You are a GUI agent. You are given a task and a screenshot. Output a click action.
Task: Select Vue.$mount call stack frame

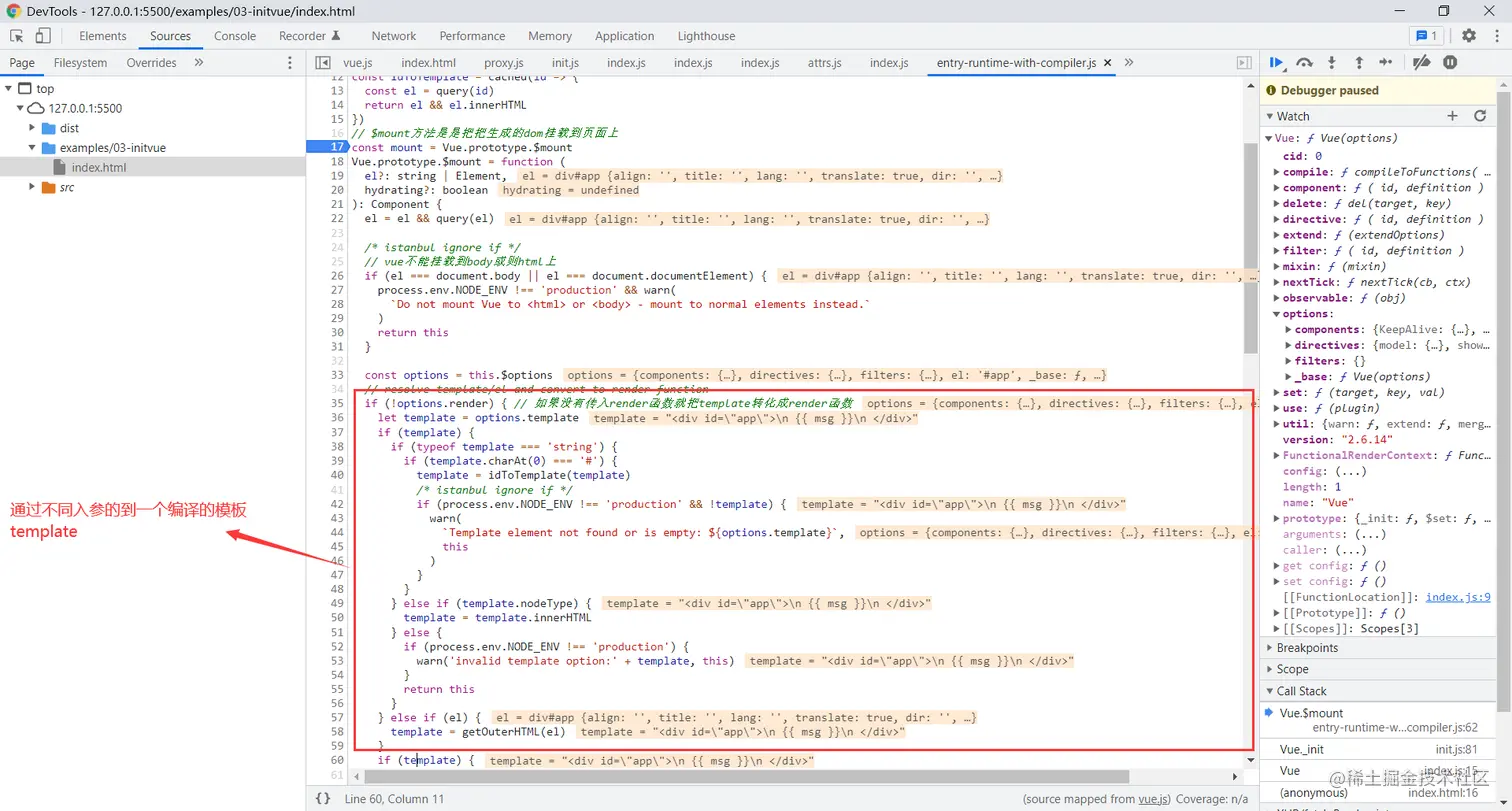[x=1378, y=720]
